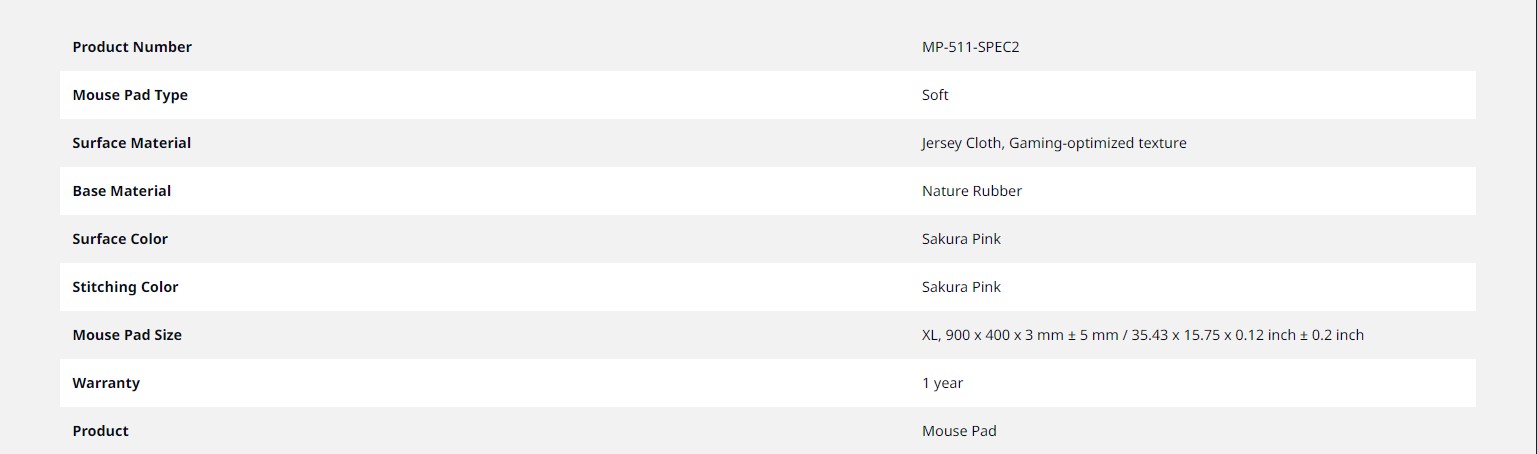
Task: Click the Mouse Pad Size label
Action: pos(127,335)
